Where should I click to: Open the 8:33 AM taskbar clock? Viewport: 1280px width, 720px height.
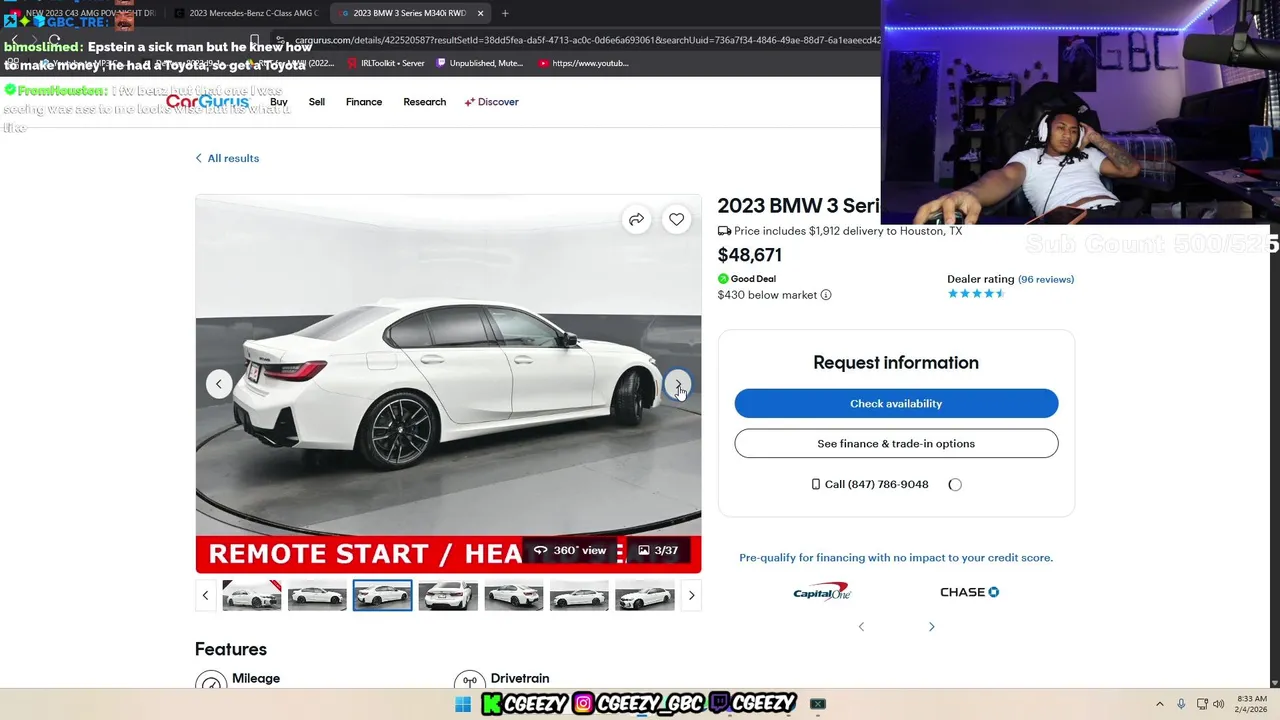[1251, 704]
